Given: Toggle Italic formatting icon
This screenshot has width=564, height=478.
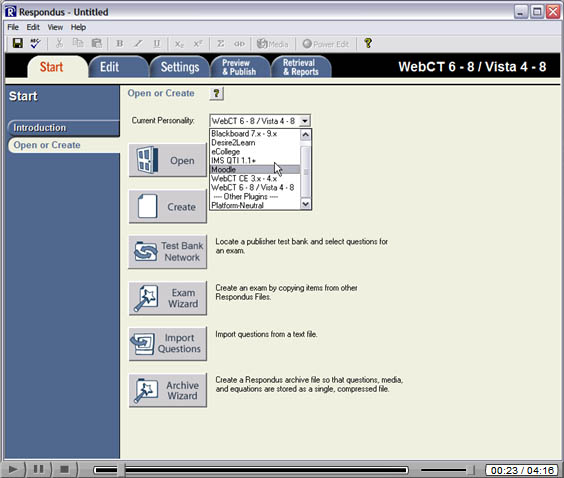Looking at the screenshot, I should click(x=138, y=44).
